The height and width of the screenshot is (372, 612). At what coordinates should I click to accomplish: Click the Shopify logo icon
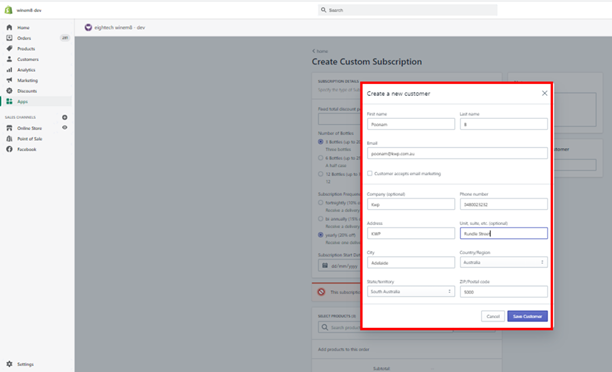pos(8,10)
